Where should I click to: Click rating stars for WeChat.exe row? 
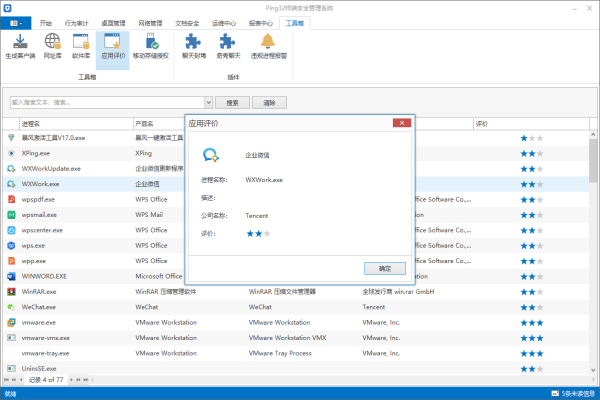tap(532, 307)
